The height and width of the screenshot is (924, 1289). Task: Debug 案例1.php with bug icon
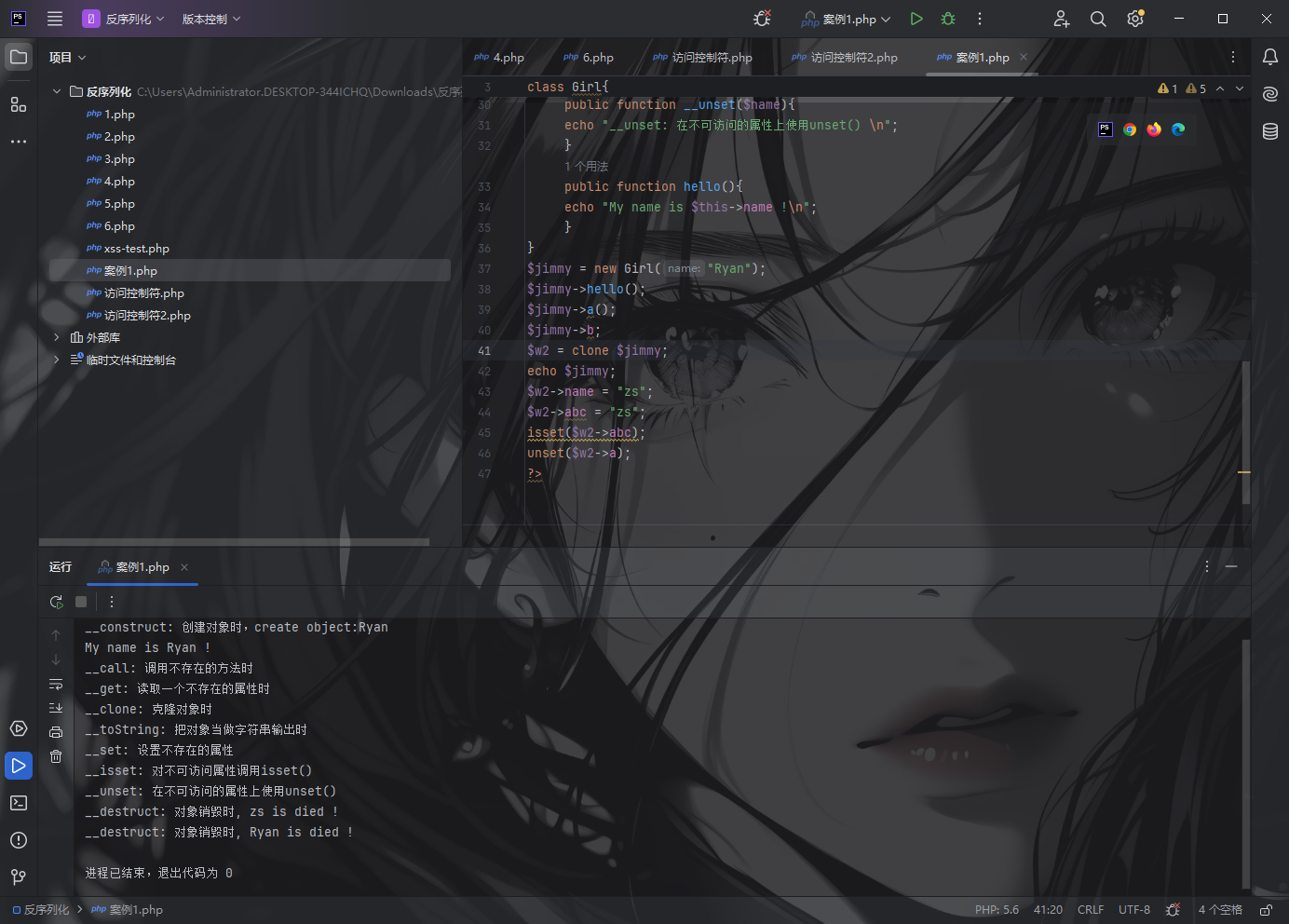pyautogui.click(x=948, y=19)
